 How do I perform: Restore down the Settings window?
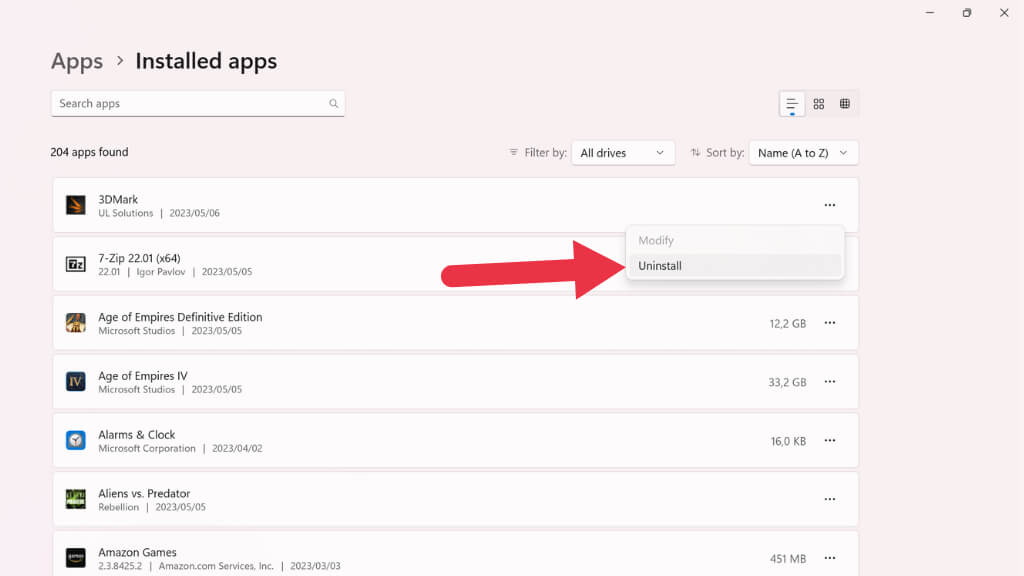point(967,12)
